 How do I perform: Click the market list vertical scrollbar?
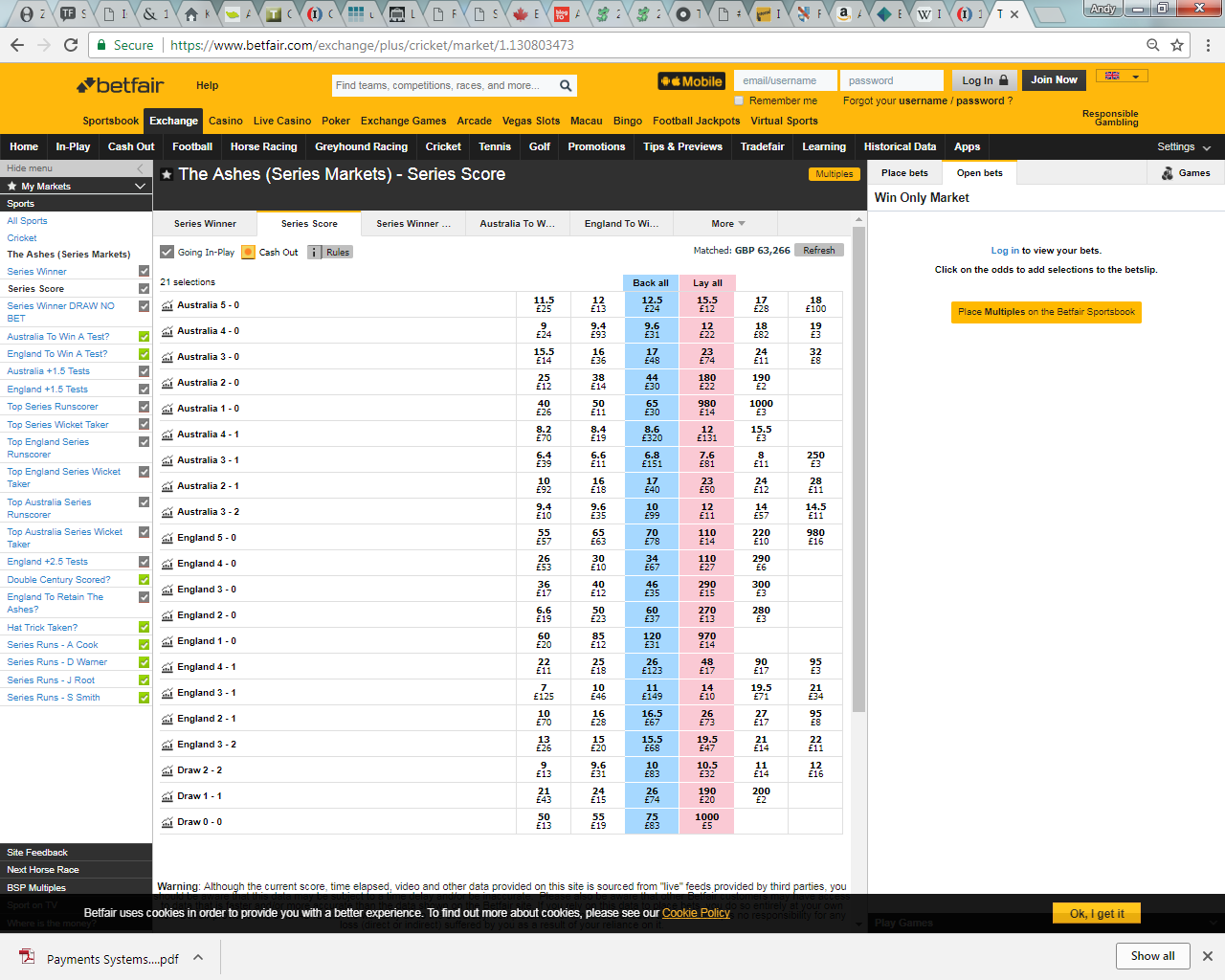click(858, 469)
